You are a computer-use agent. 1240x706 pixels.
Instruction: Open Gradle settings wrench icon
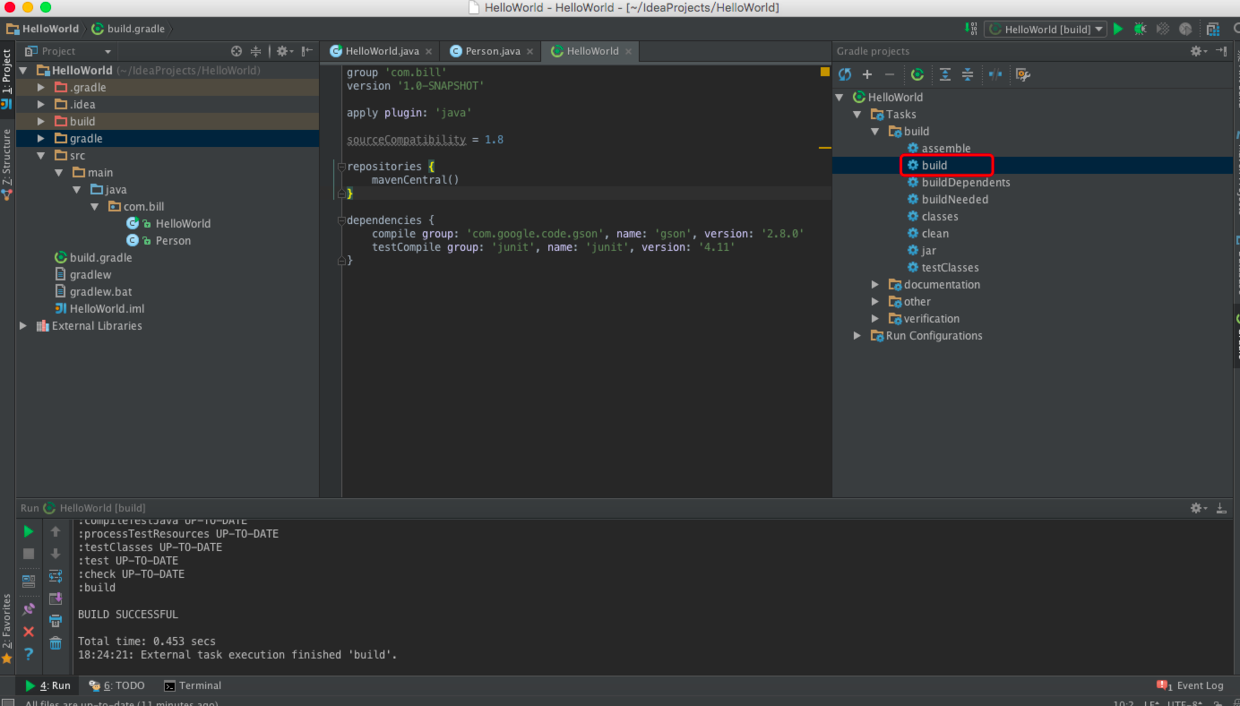click(x=1022, y=75)
